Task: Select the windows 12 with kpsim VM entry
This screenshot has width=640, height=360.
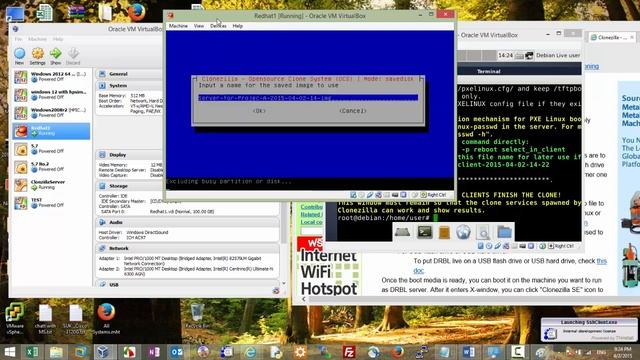Action: coord(51,95)
